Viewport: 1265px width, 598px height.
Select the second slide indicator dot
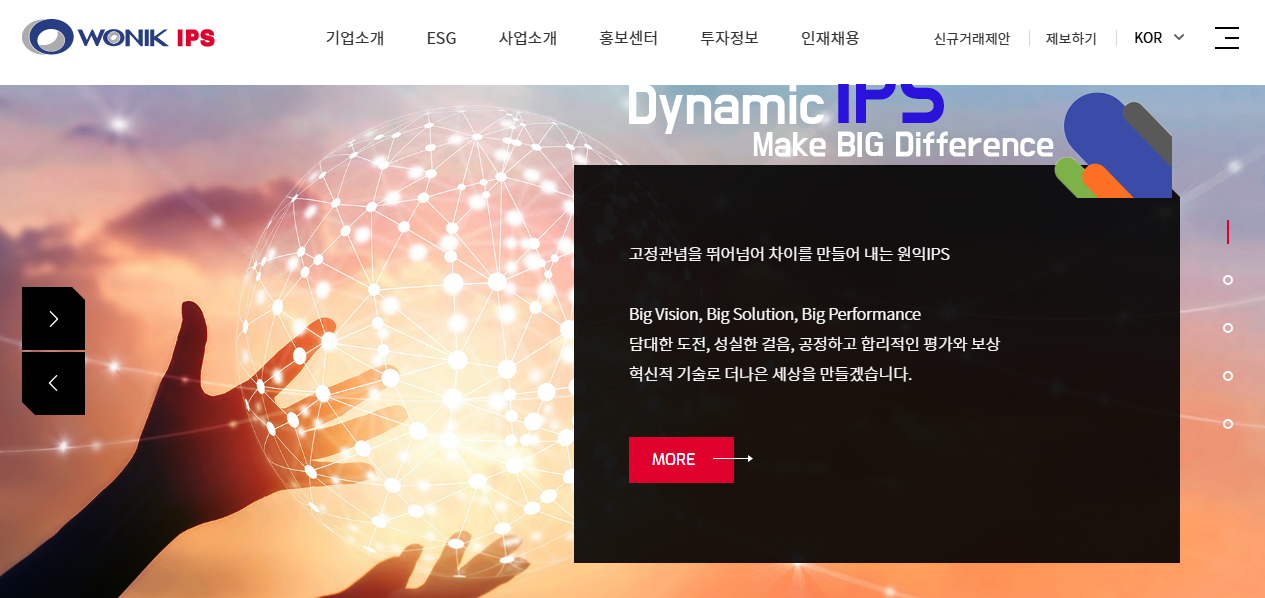coord(1228,280)
